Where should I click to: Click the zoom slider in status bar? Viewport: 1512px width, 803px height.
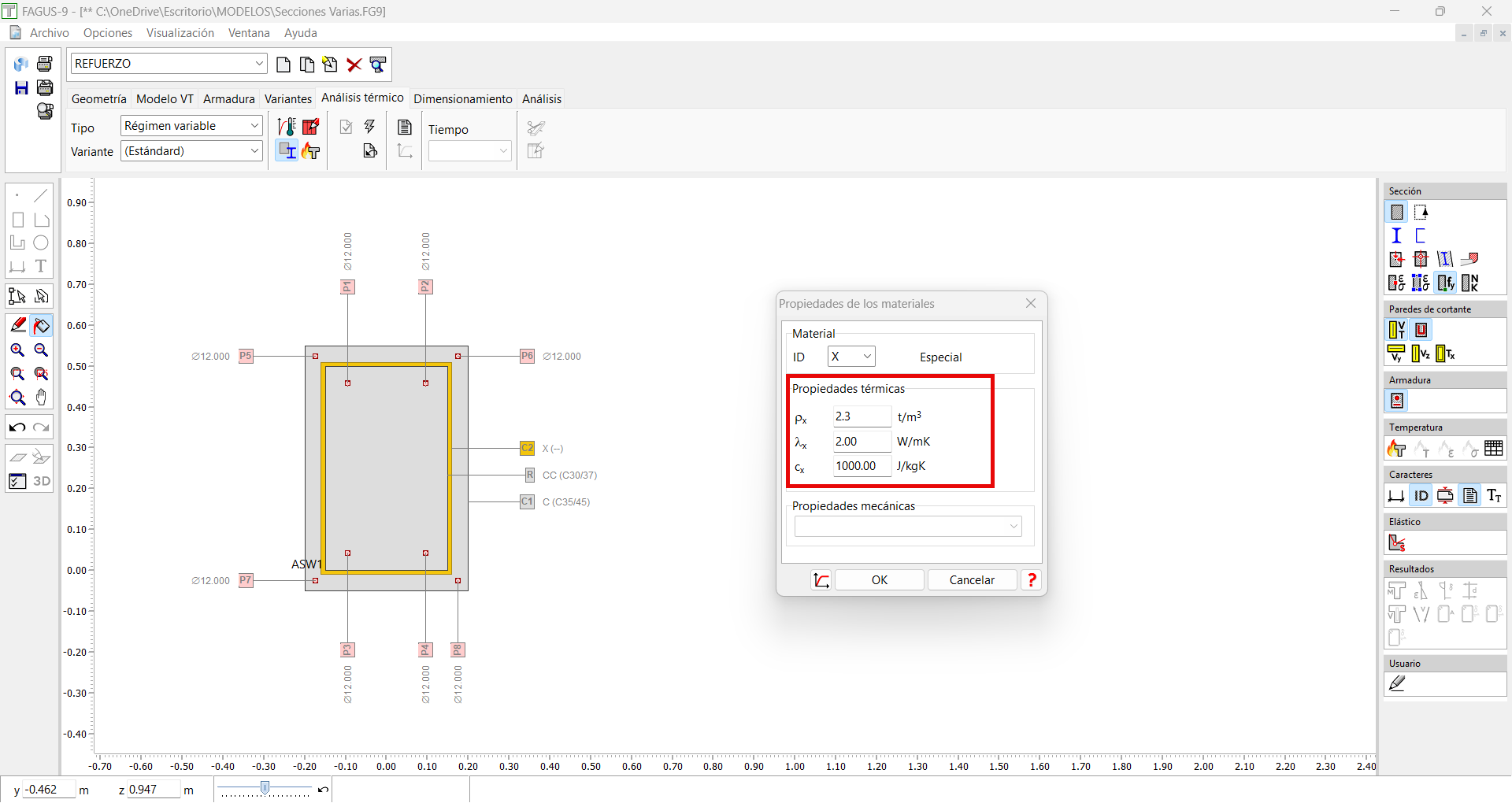(265, 788)
